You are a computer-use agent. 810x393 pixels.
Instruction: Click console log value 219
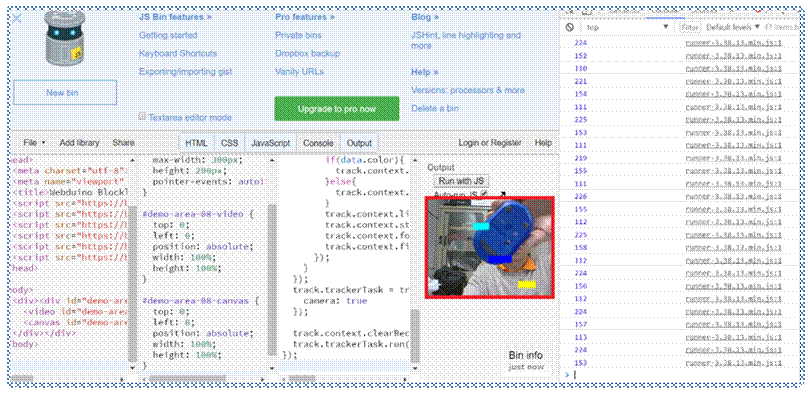click(x=581, y=158)
